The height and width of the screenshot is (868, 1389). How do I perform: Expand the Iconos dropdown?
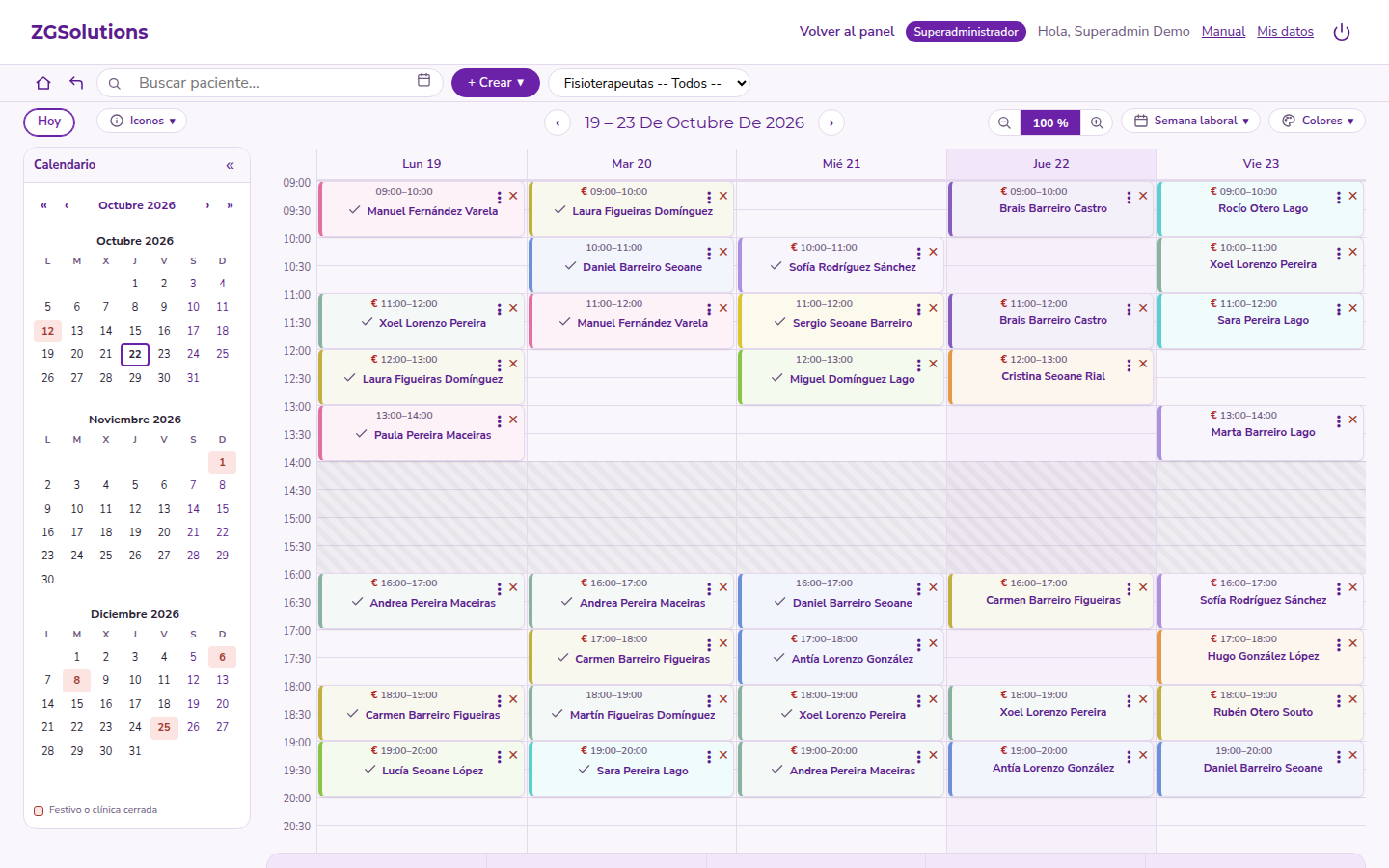point(142,121)
